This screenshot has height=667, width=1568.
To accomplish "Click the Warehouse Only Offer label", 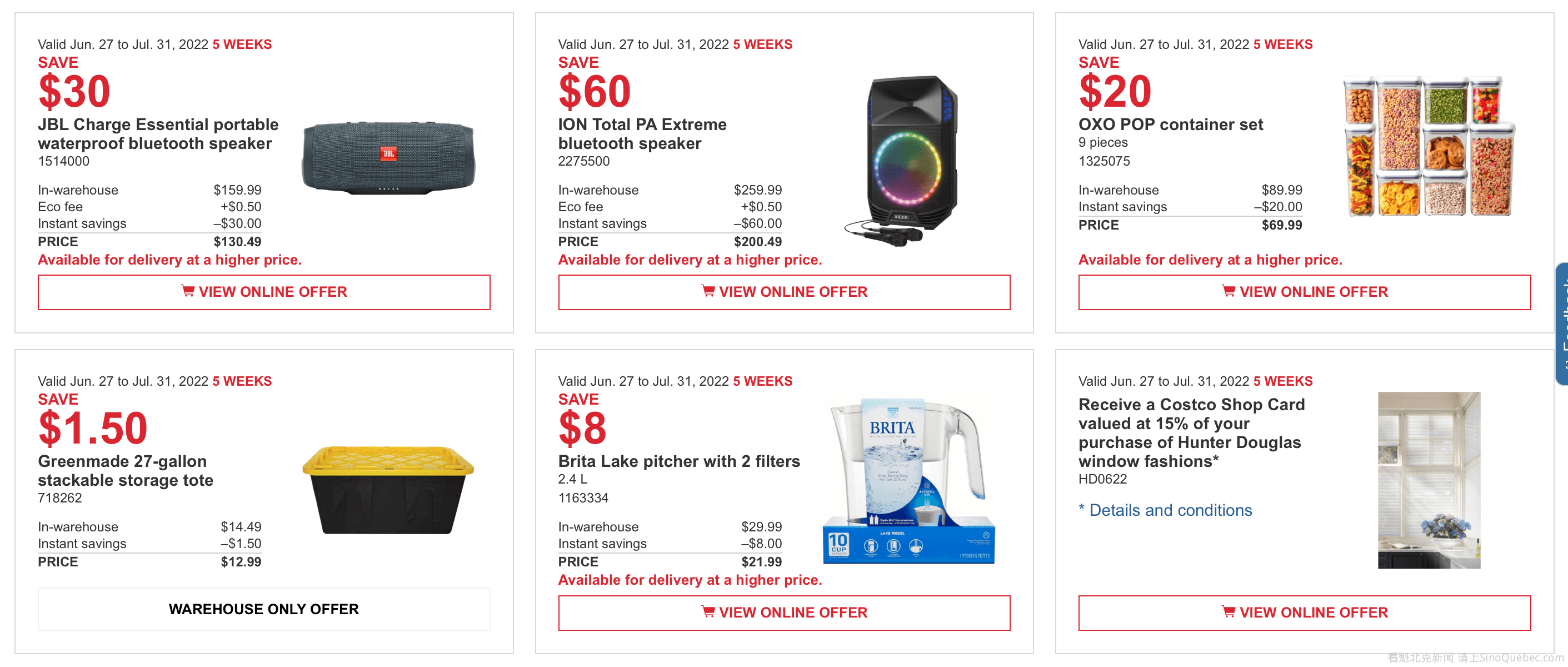I will coord(263,609).
